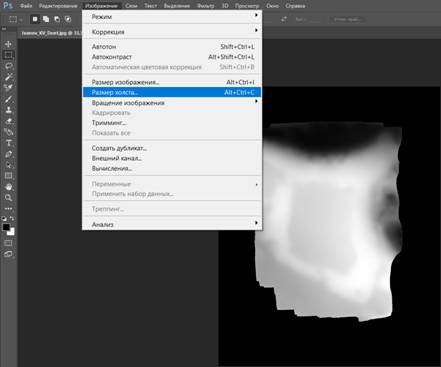This screenshot has height=367, width=441.
Task: Open the Редактирование menu
Action: point(58,6)
